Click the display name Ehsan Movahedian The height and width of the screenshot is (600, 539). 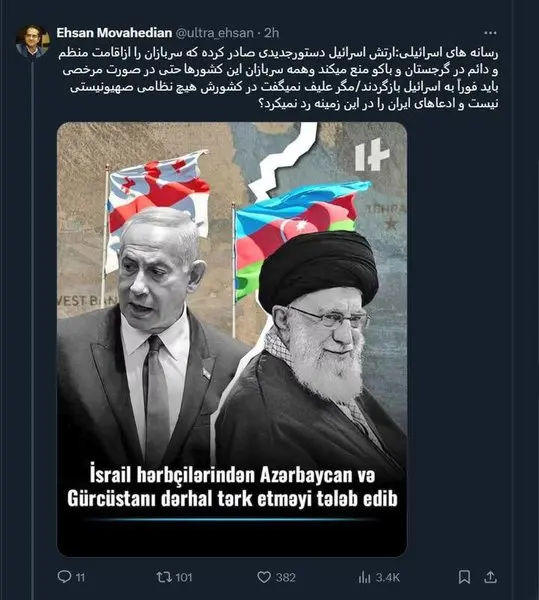click(114, 33)
